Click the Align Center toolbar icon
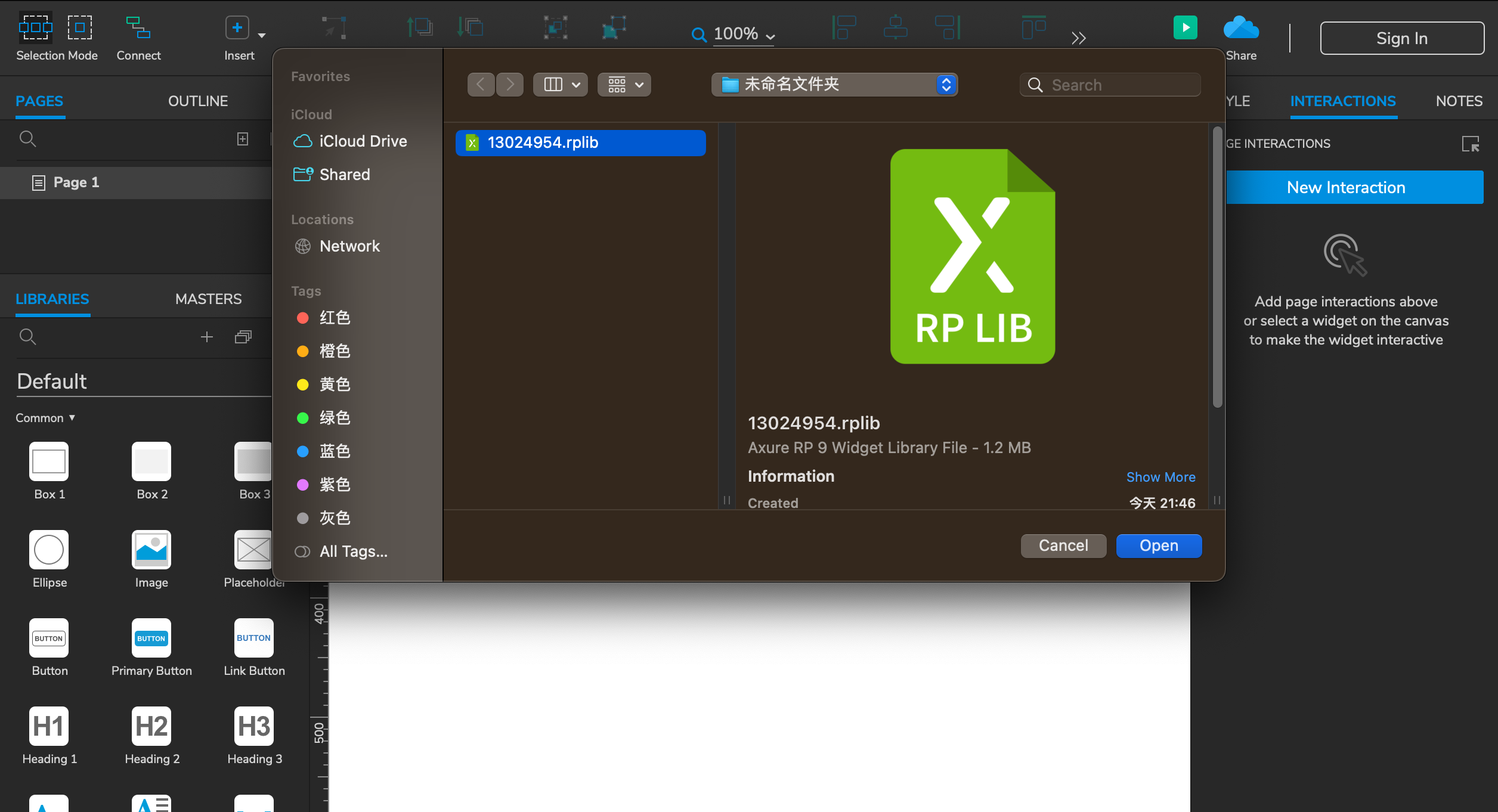 pyautogui.click(x=895, y=27)
